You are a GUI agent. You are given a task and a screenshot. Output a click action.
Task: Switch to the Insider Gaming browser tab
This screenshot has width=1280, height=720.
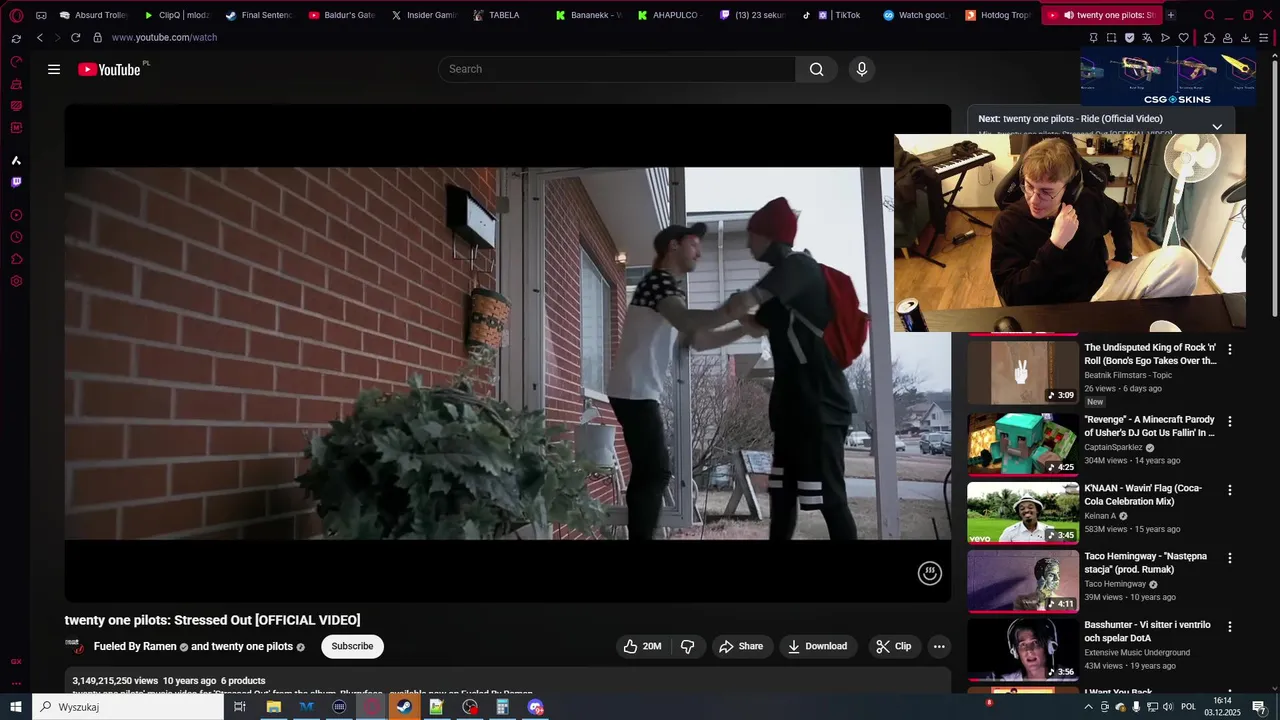[x=424, y=15]
